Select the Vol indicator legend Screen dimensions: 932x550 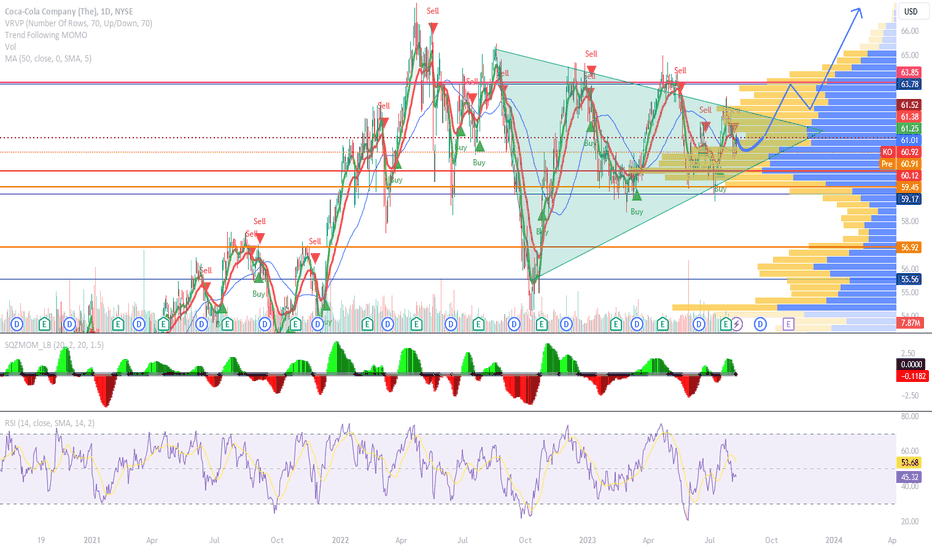[x=10, y=46]
